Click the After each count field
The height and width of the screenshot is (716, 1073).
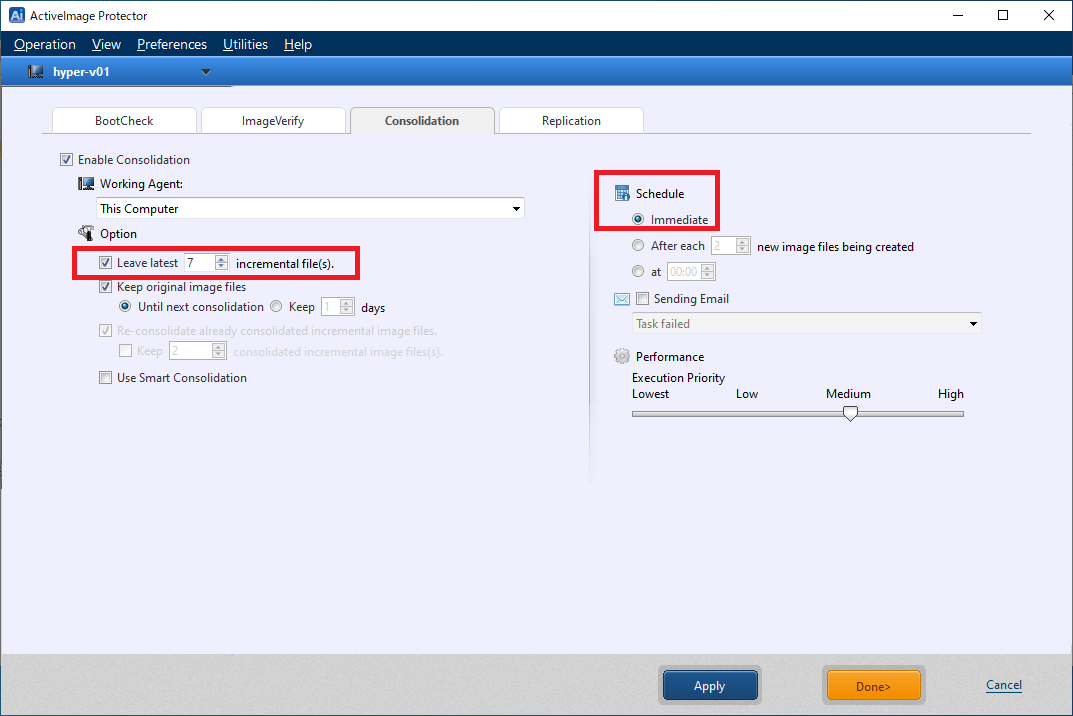723,246
